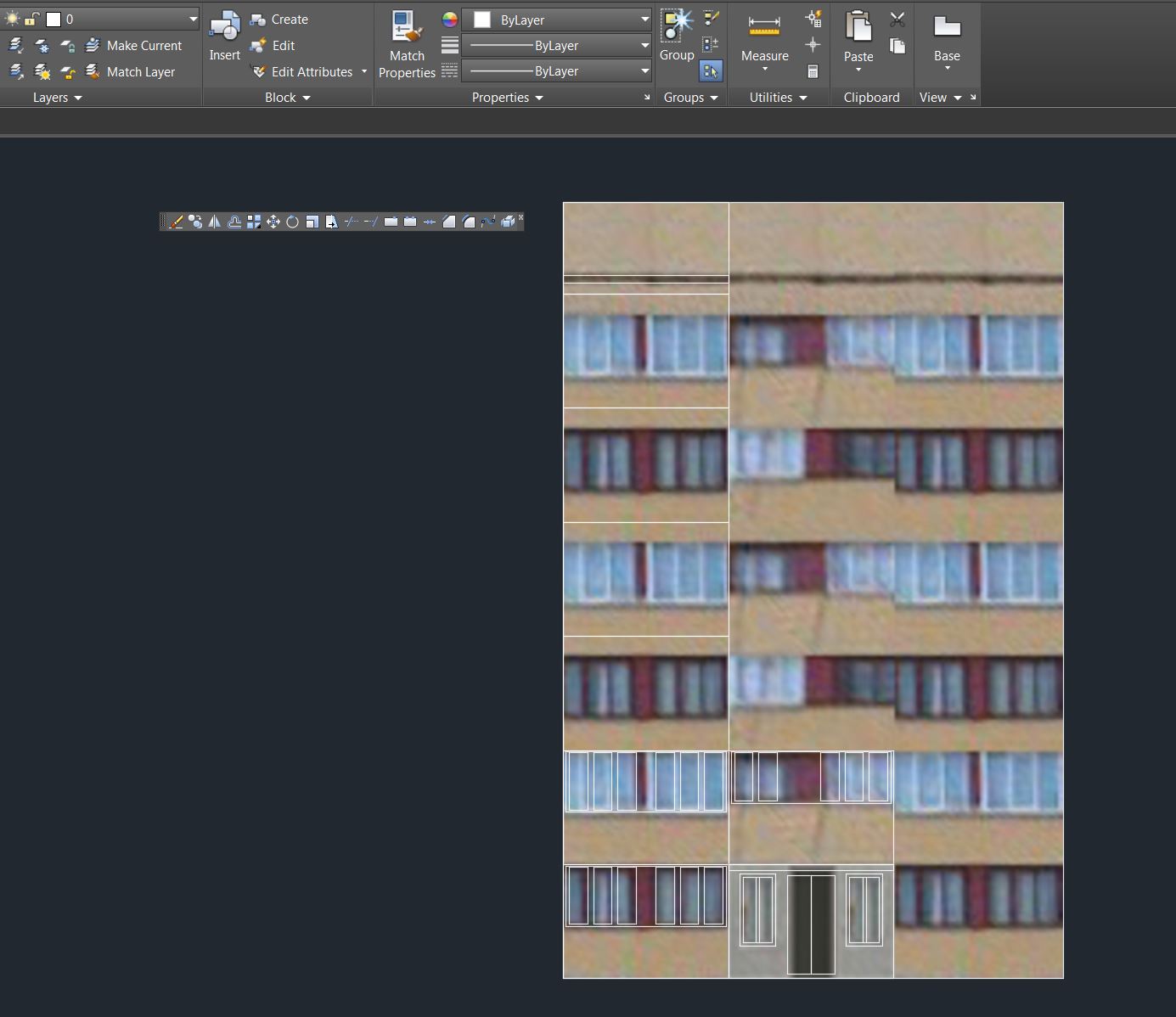Screen dimensions: 1176x1017
Task: Open the Quick Calculator in Utilities panel
Action: 812,71
